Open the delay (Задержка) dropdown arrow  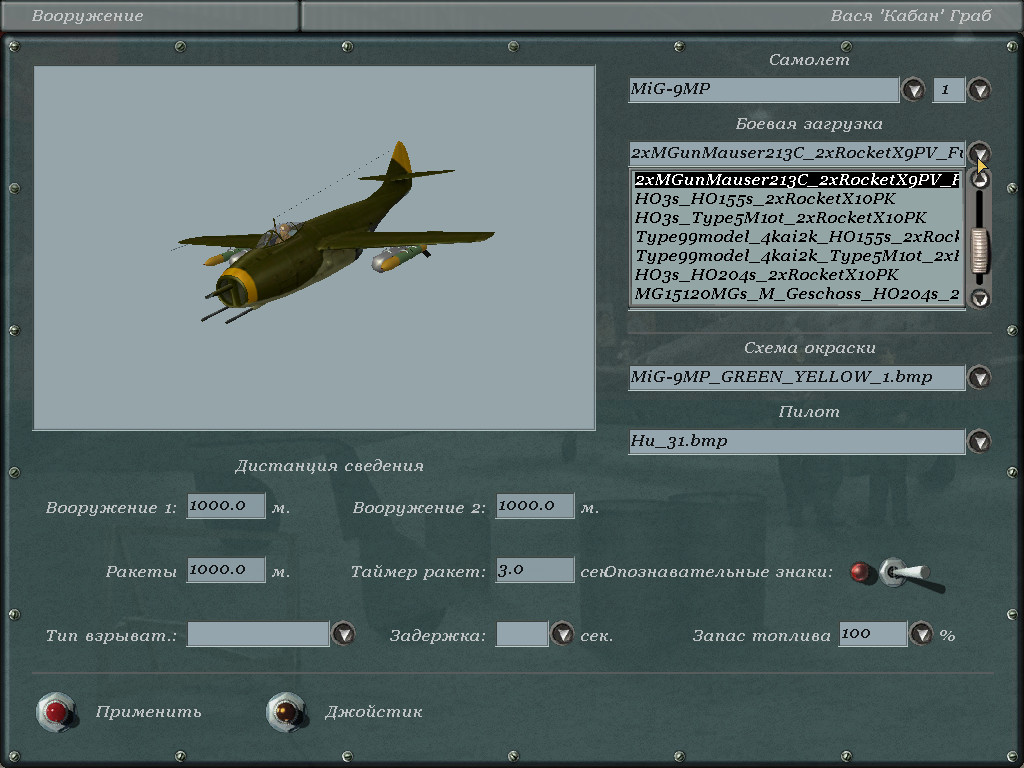pyautogui.click(x=562, y=634)
